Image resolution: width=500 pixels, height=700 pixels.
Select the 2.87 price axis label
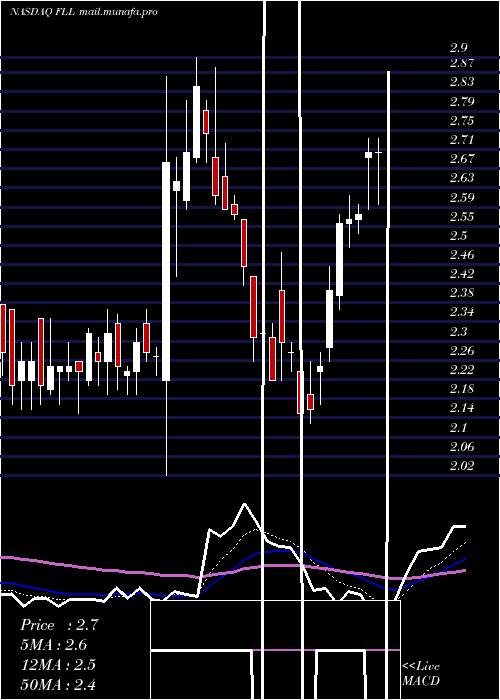pos(462,63)
